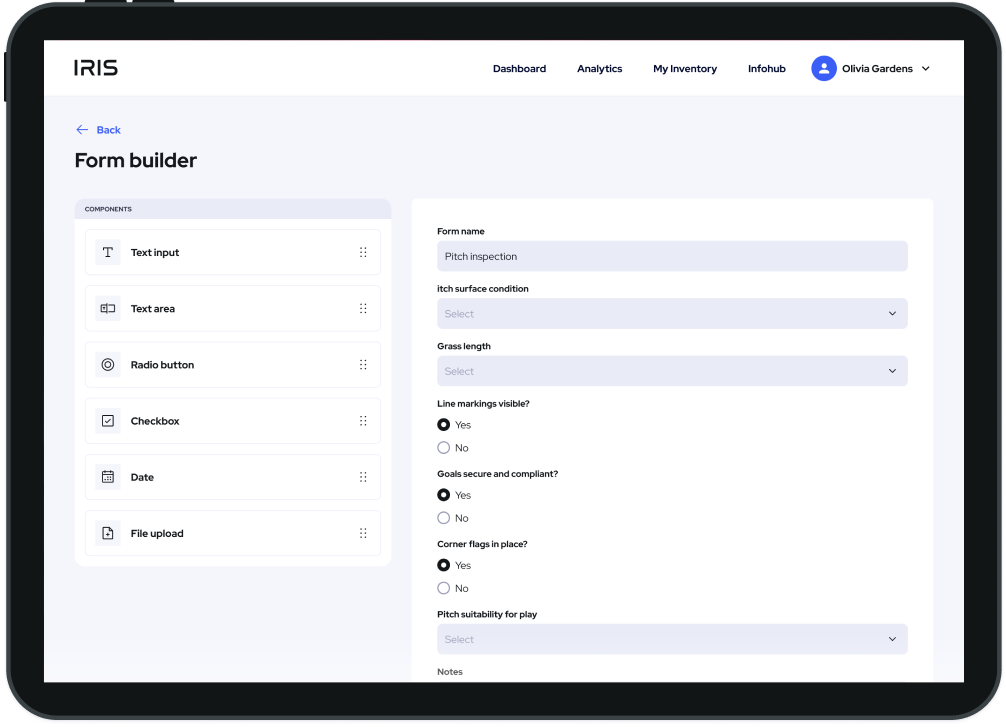Screen dimensions: 1006x727
Task: Click the drag handle beside Text input
Action: coord(363,252)
